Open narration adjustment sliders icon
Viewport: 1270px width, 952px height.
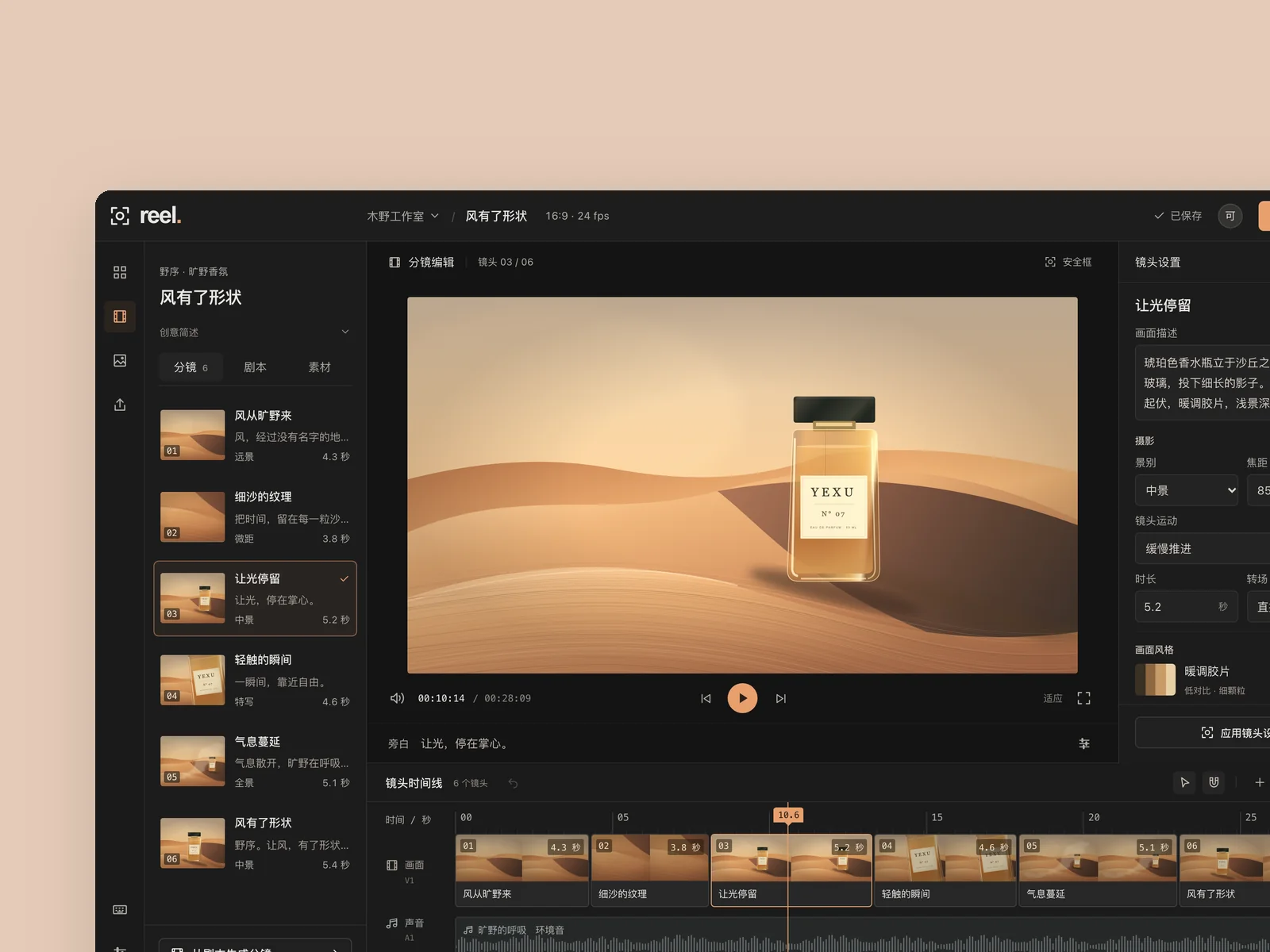1084,743
